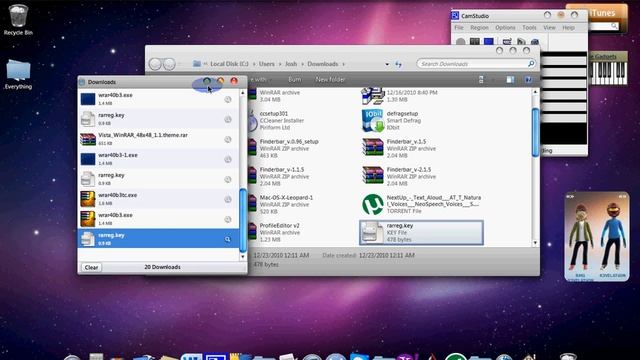Select the Everything folder on the desktop
Screen dimensions: 640x360
click(18, 74)
